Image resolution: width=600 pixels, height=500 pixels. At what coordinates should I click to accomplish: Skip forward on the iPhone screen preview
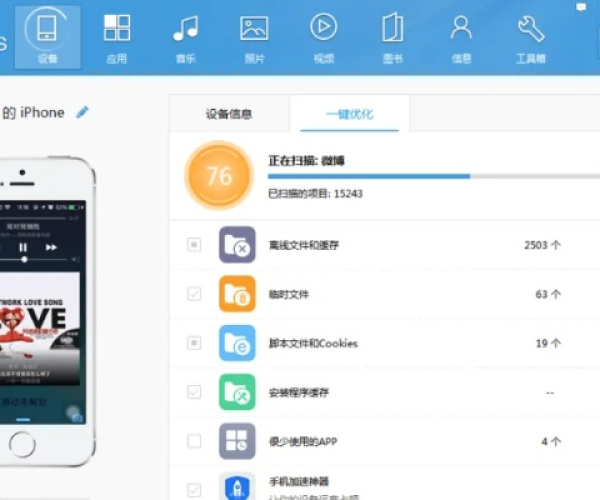click(x=51, y=247)
